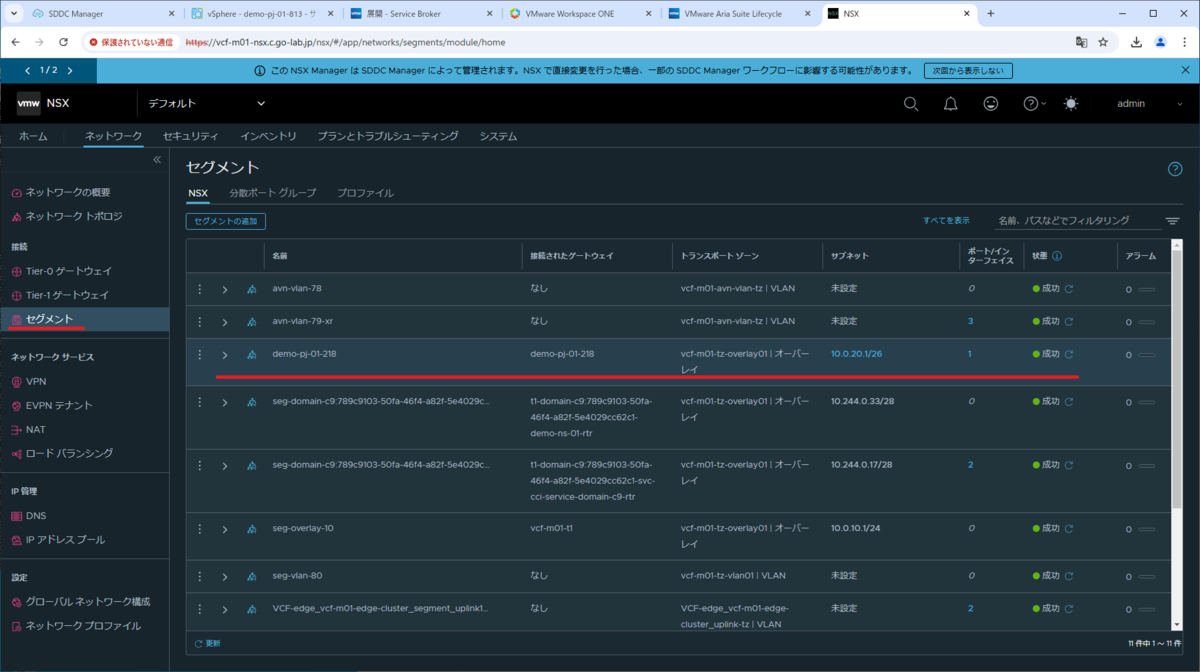Open the filter options icon

1172,221
